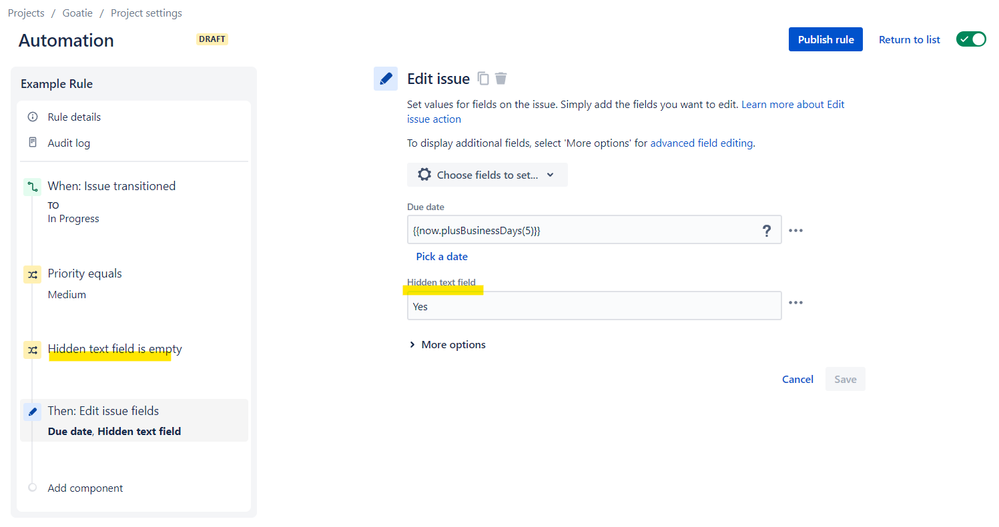Open Hidden text field's three-dot menu
Screen dimensions: 999x527
click(x=796, y=303)
